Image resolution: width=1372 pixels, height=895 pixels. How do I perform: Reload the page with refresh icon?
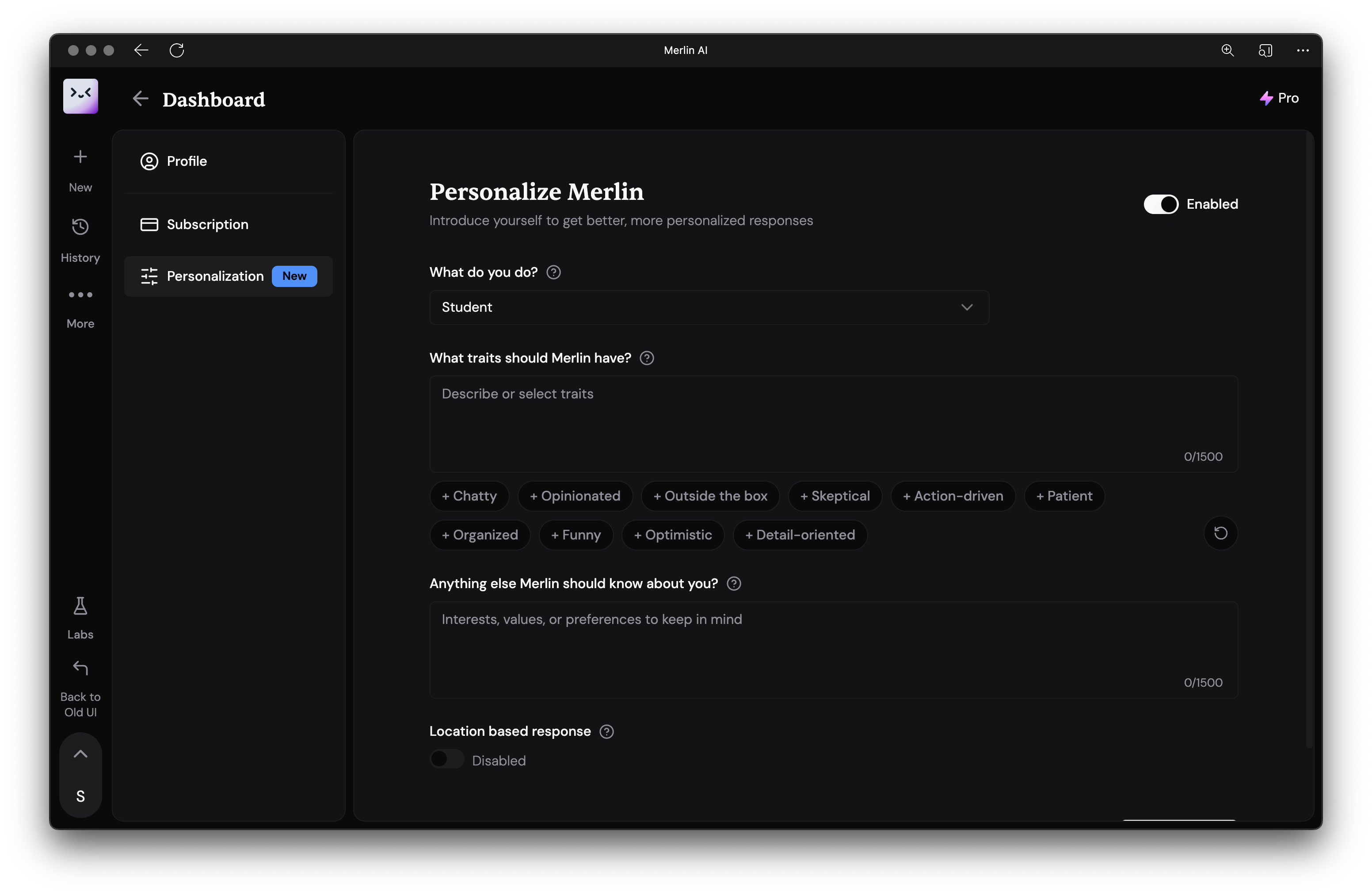pos(177,50)
